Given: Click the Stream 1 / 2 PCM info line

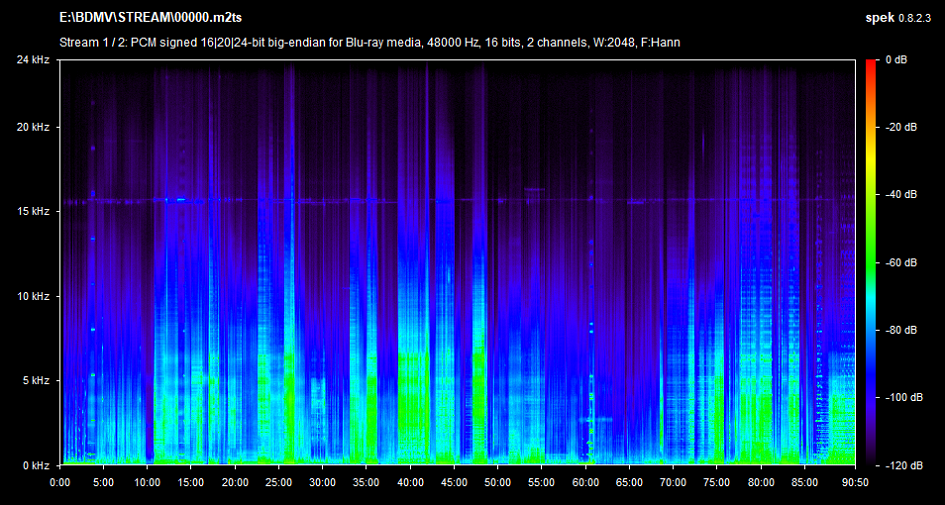Looking at the screenshot, I should click(370, 41).
